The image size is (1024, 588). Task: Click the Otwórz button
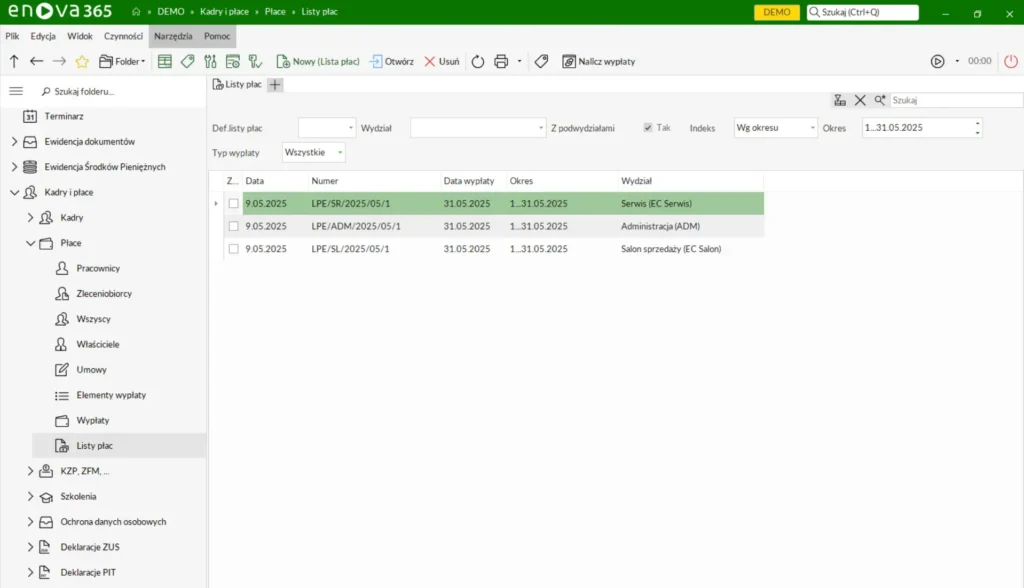(x=392, y=61)
